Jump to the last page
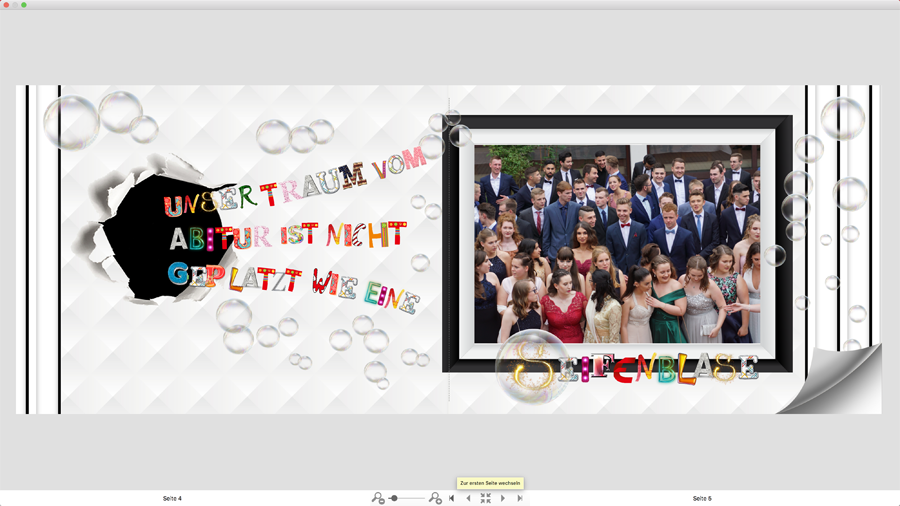The image size is (900, 506). (x=520, y=498)
